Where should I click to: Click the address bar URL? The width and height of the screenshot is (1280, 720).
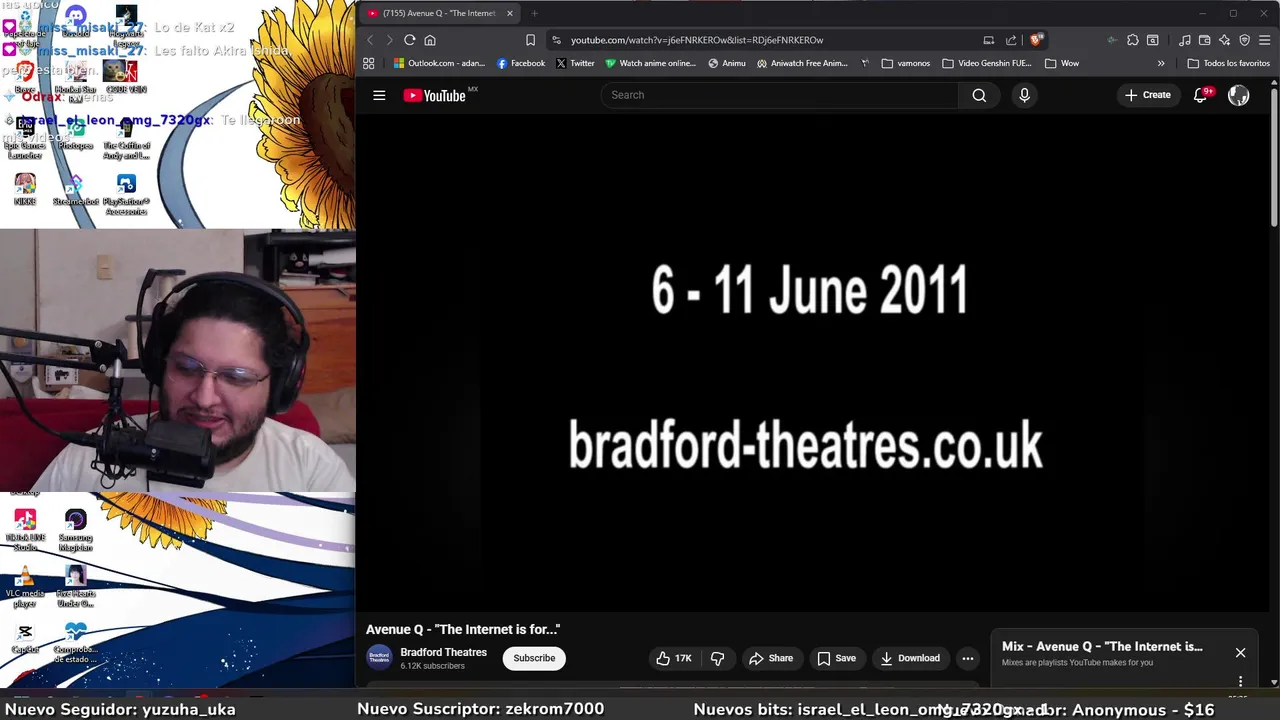click(x=697, y=40)
